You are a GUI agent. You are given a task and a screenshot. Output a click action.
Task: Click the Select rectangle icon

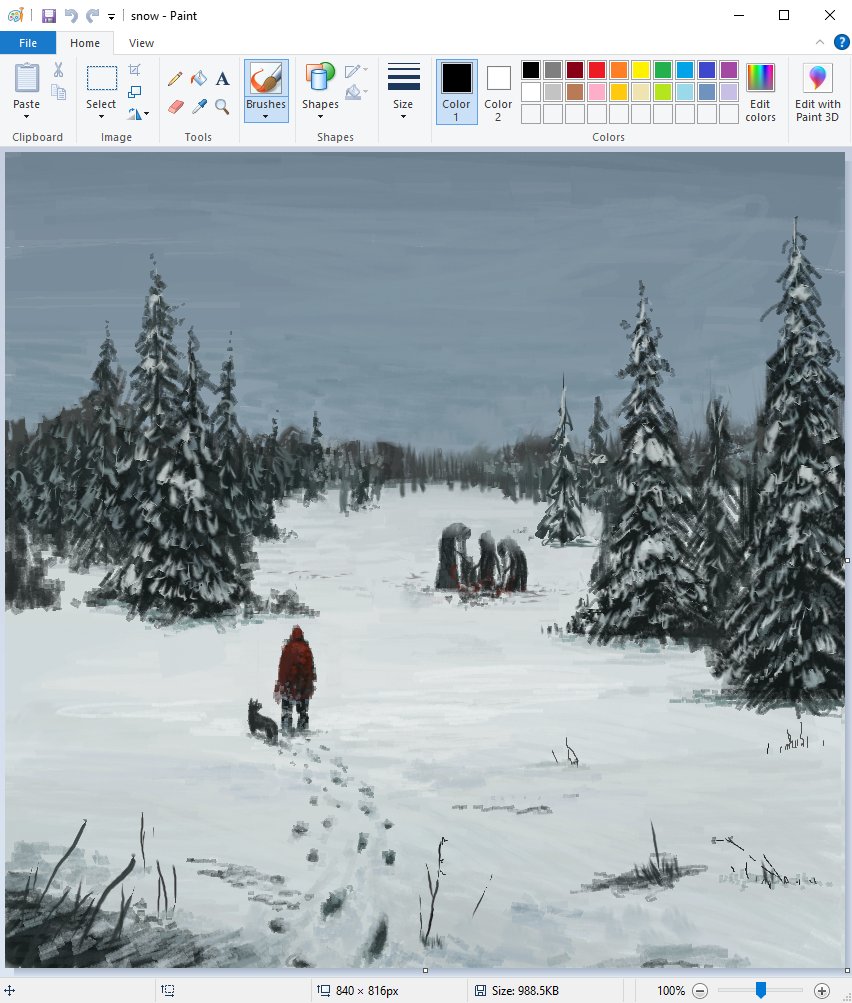[102, 79]
